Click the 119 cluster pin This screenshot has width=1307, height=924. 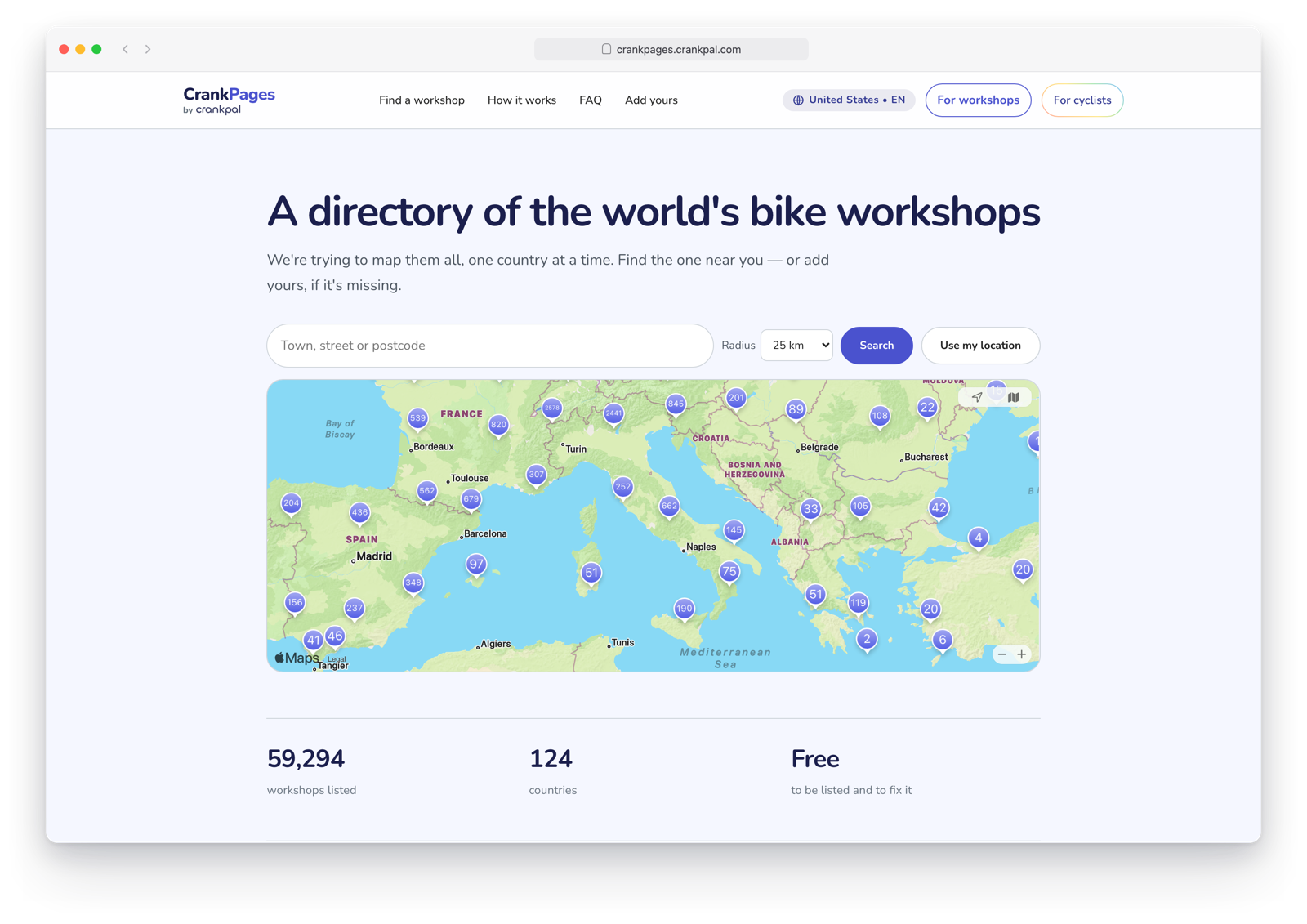pos(858,604)
